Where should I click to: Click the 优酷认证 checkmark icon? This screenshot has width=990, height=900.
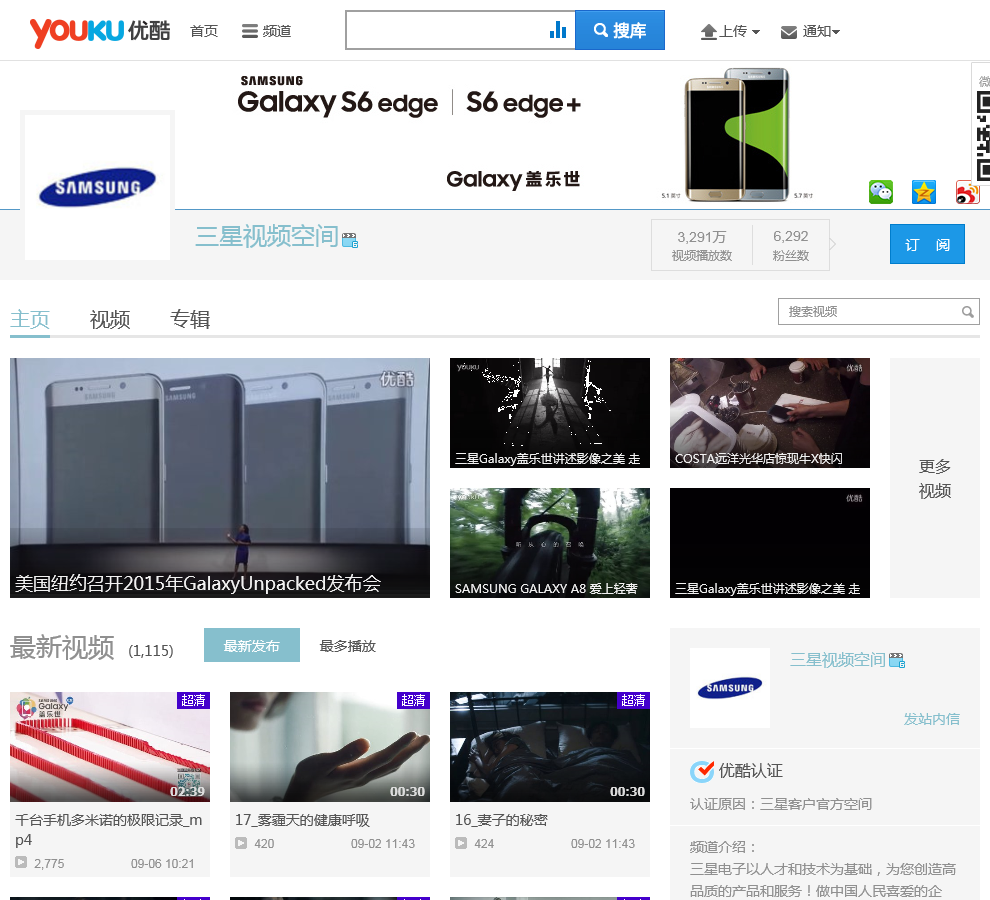click(x=701, y=771)
